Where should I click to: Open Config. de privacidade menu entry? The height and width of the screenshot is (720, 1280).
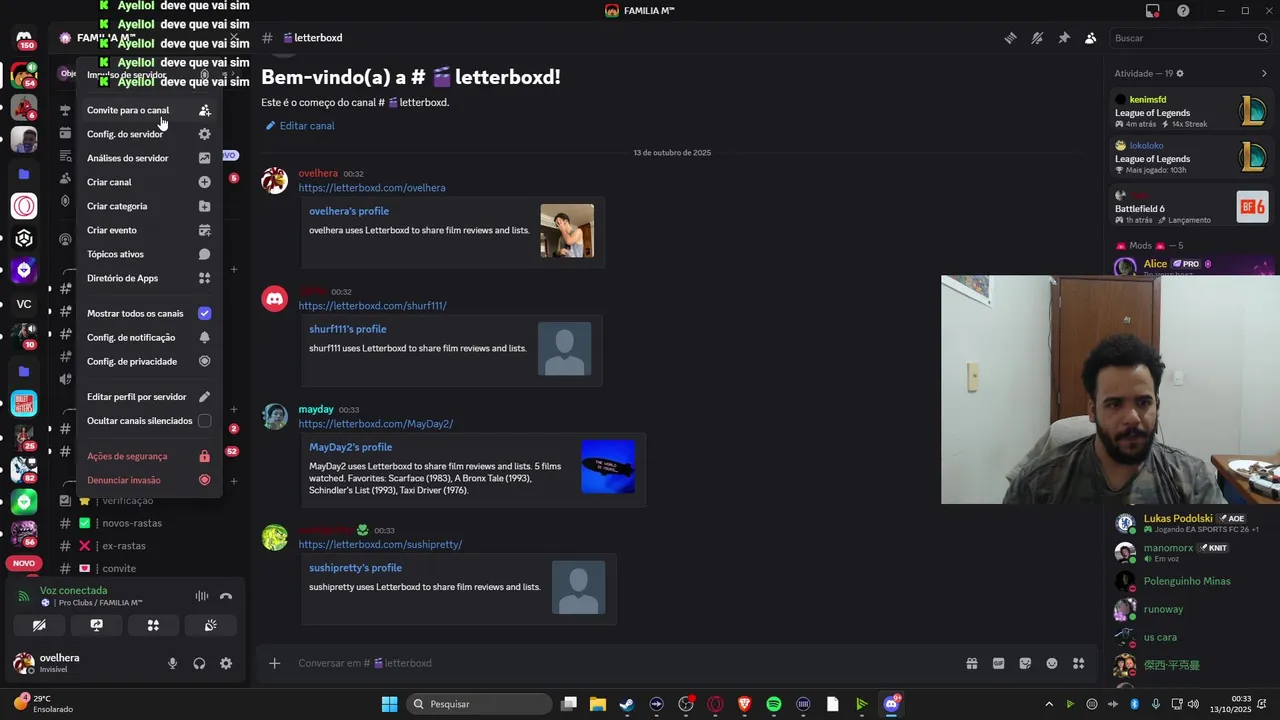(x=148, y=361)
